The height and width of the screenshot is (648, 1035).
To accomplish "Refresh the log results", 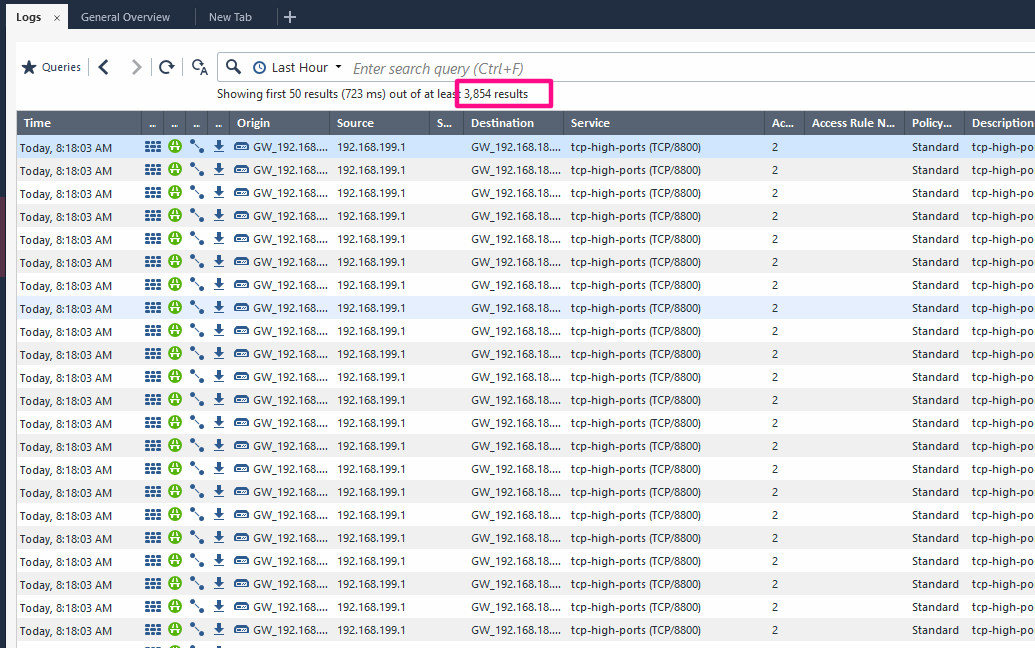I will point(167,67).
